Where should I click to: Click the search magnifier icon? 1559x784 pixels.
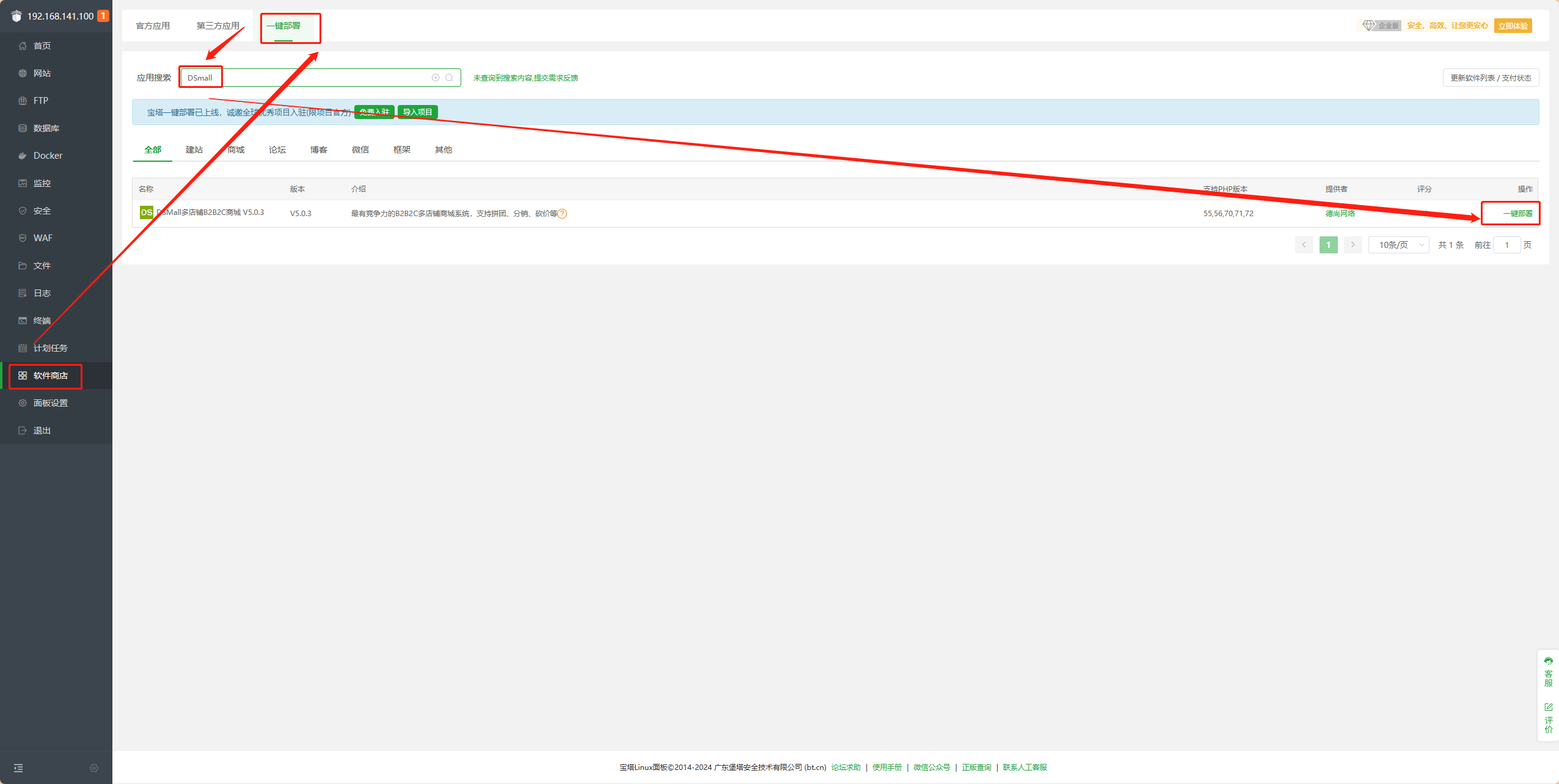[x=449, y=78]
